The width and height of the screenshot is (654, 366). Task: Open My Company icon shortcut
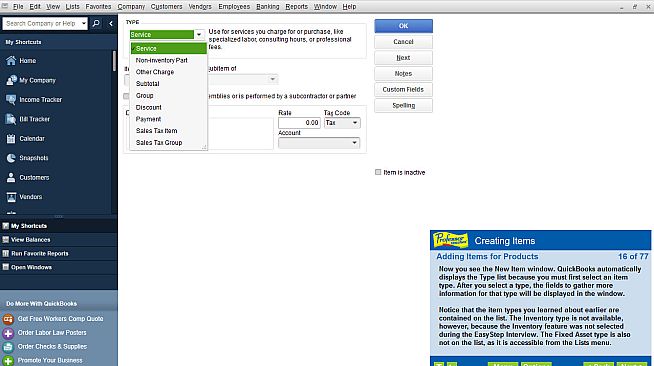11,80
